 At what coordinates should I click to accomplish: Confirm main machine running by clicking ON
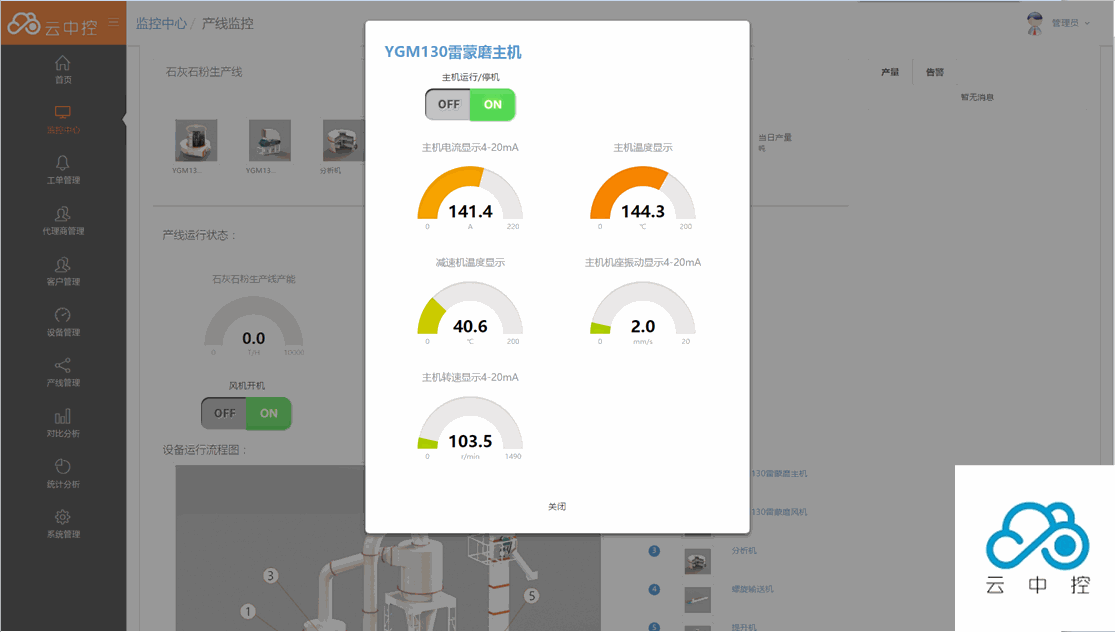tap(492, 104)
